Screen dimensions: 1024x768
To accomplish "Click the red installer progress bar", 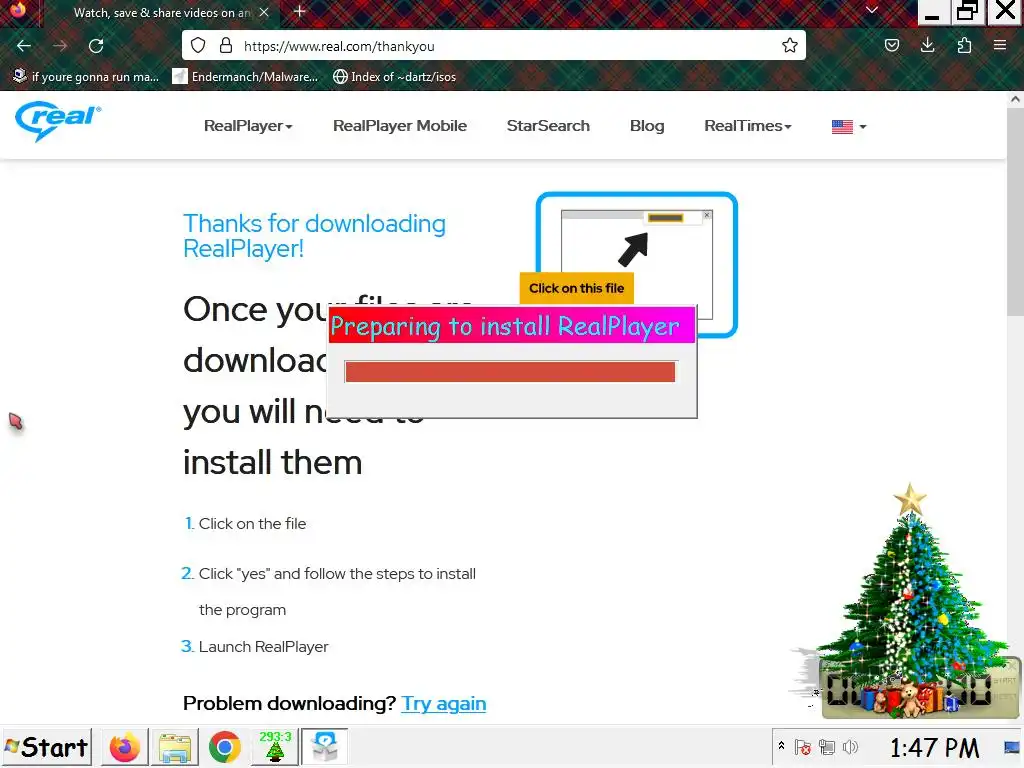I will tap(510, 372).
